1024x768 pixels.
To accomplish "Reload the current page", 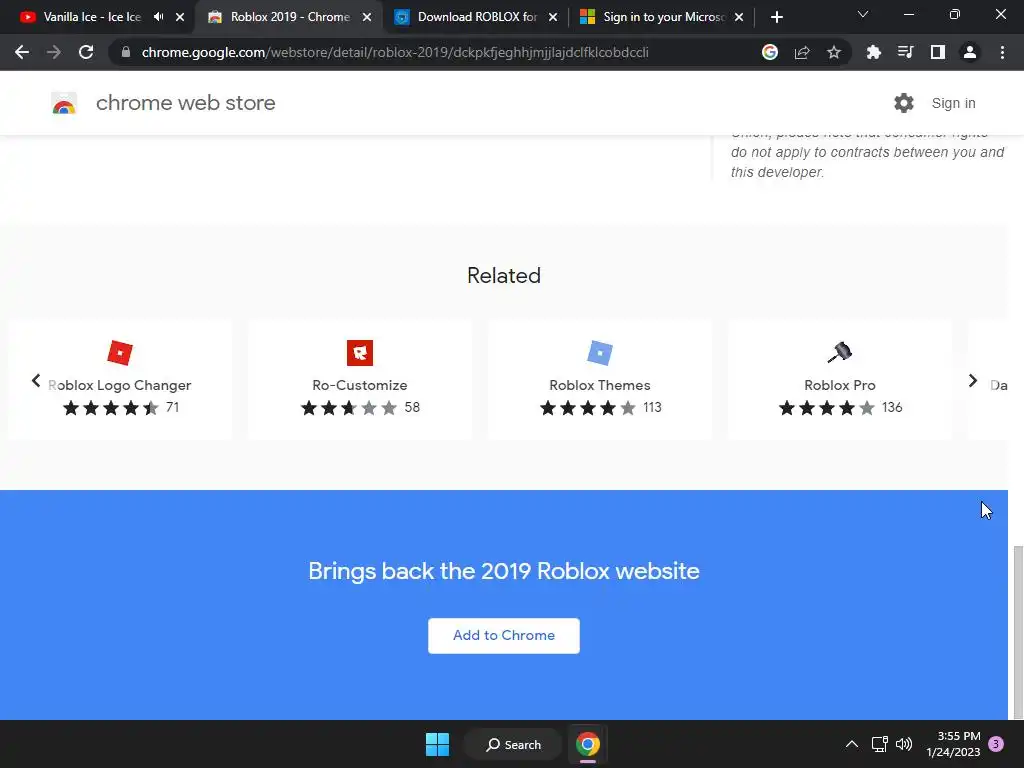I will pyautogui.click(x=86, y=52).
